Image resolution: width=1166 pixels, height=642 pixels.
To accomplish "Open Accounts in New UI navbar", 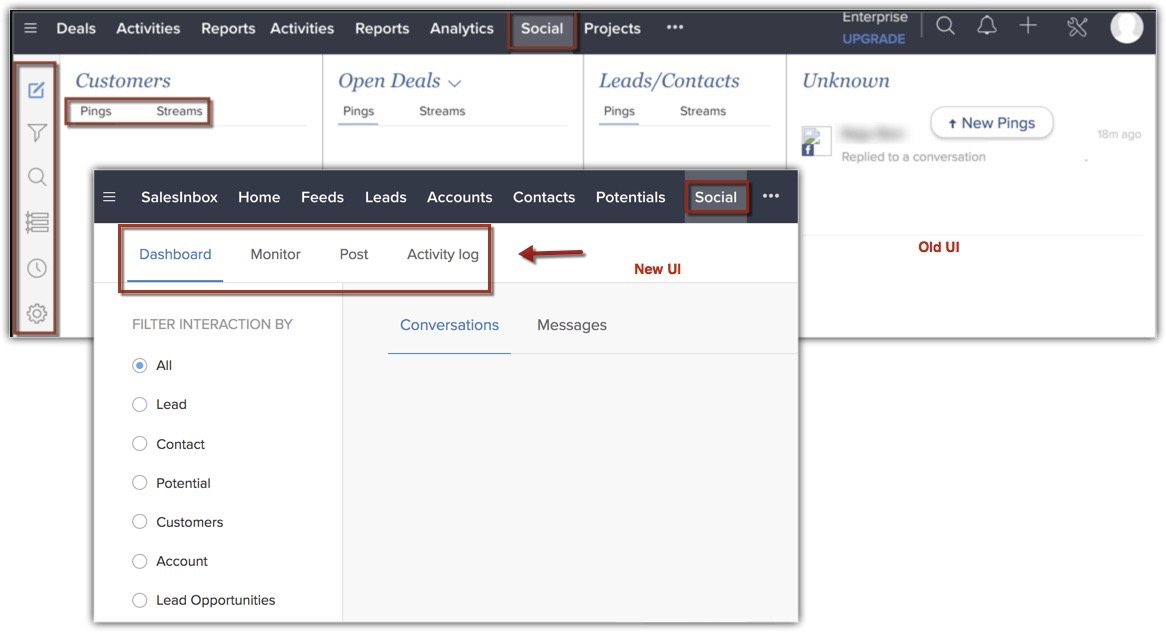I will [460, 197].
